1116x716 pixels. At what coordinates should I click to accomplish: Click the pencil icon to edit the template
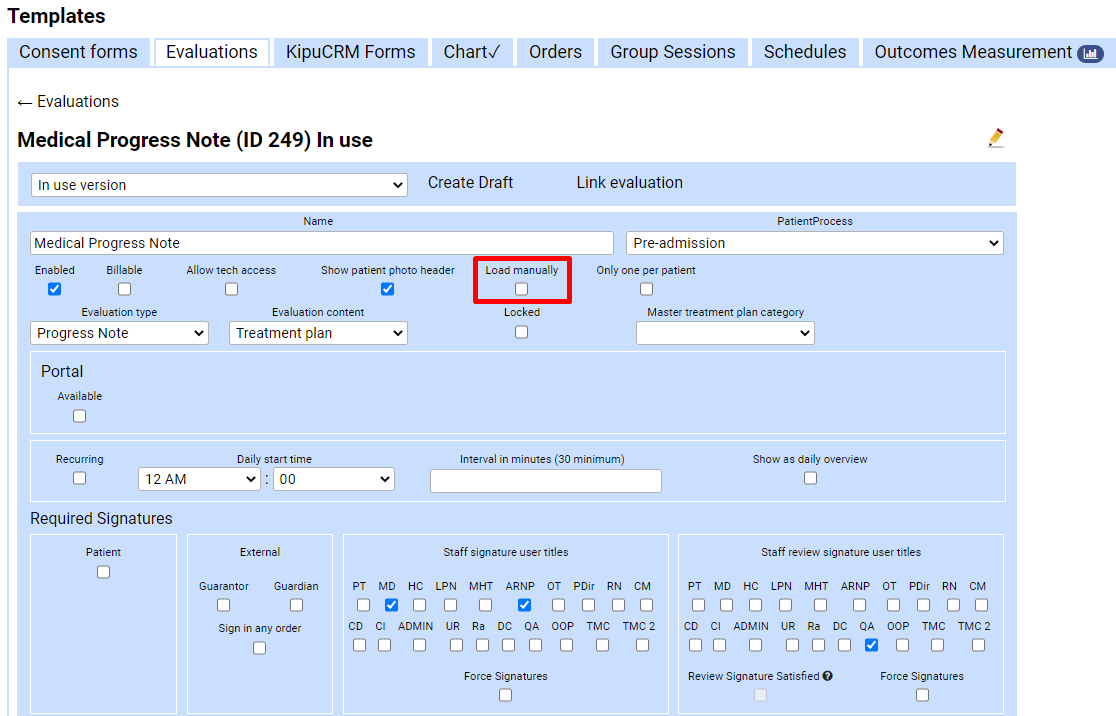click(996, 139)
